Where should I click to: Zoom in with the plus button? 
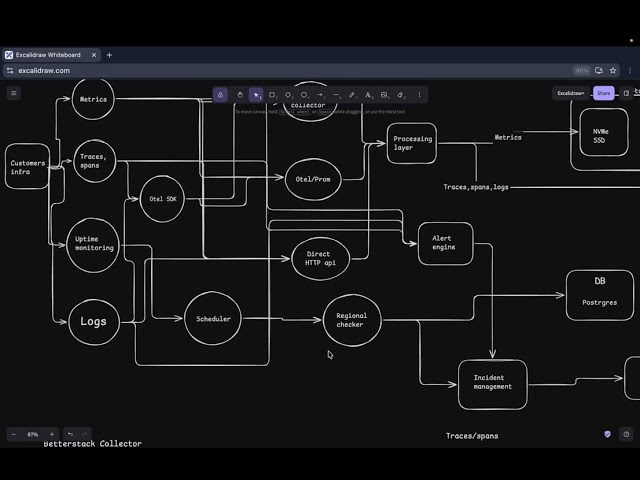click(x=52, y=434)
